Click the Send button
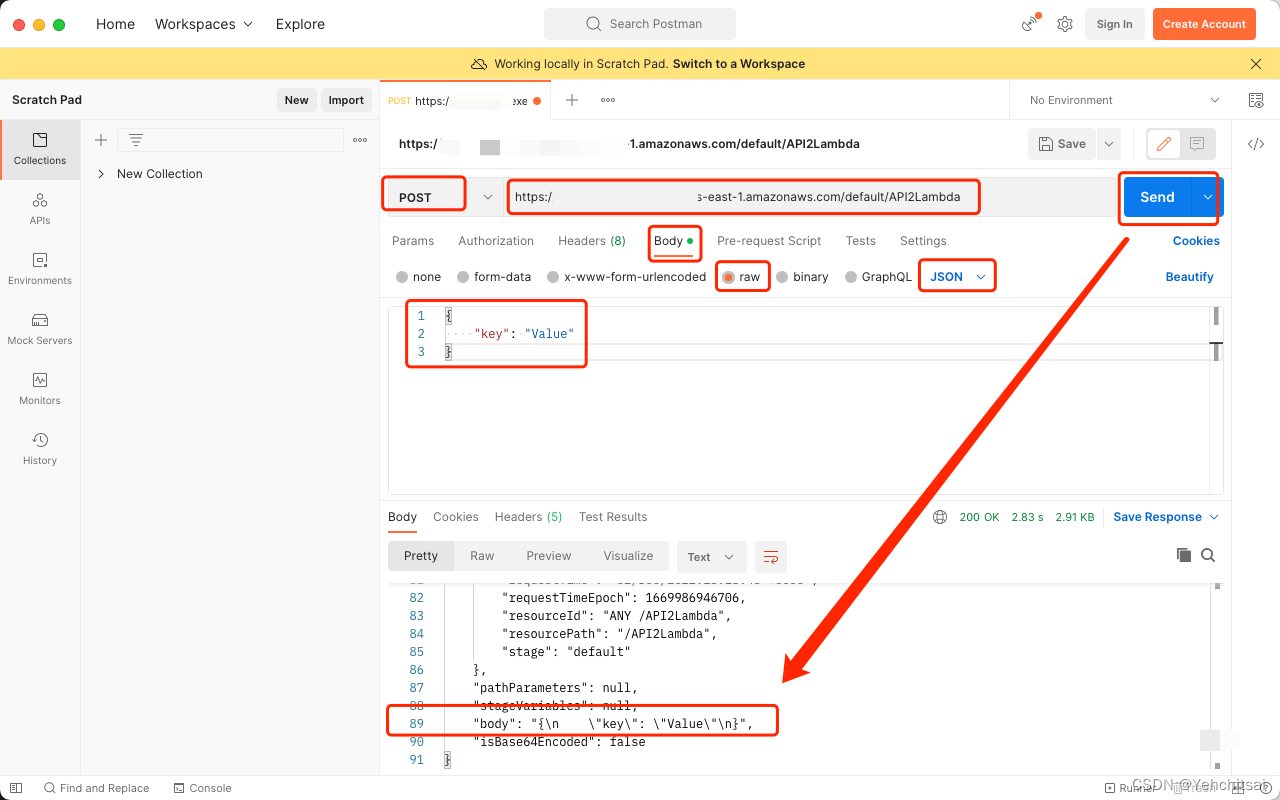1280x800 pixels. click(x=1158, y=197)
